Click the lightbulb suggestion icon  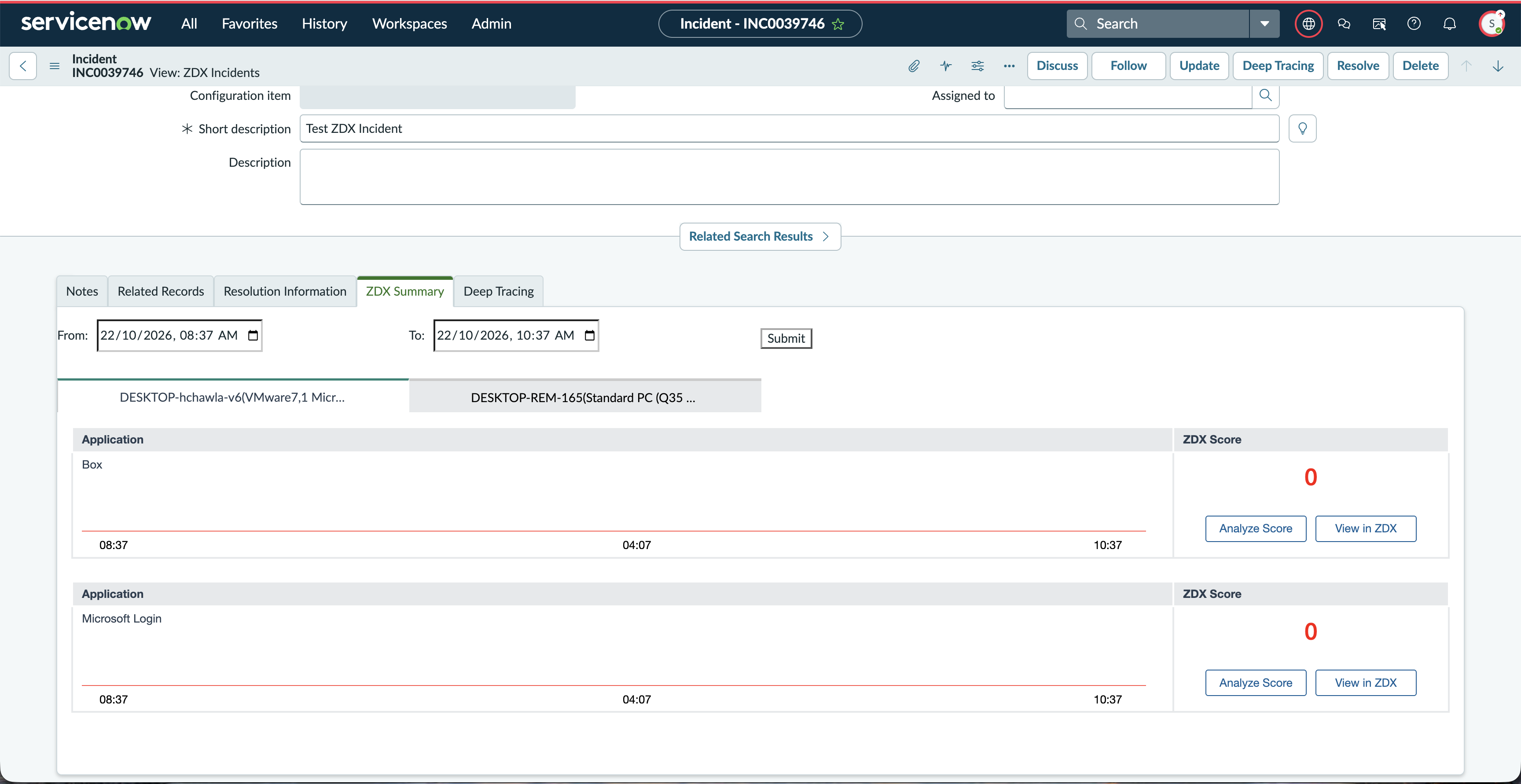[x=1303, y=129]
